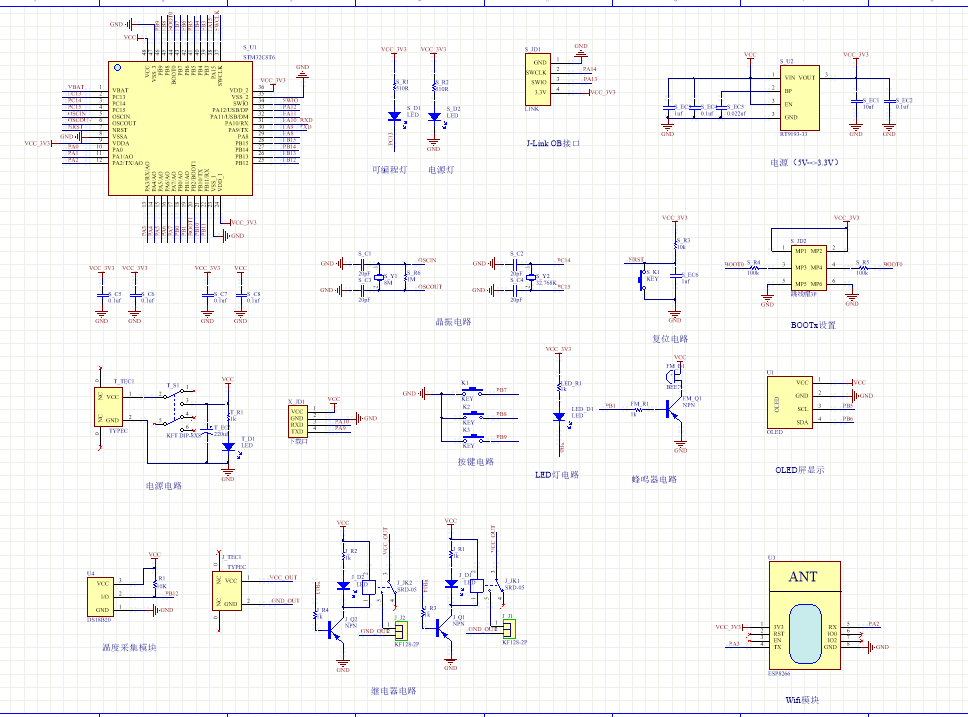Click the J_Q2 NPN relay transistor

tap(331, 626)
